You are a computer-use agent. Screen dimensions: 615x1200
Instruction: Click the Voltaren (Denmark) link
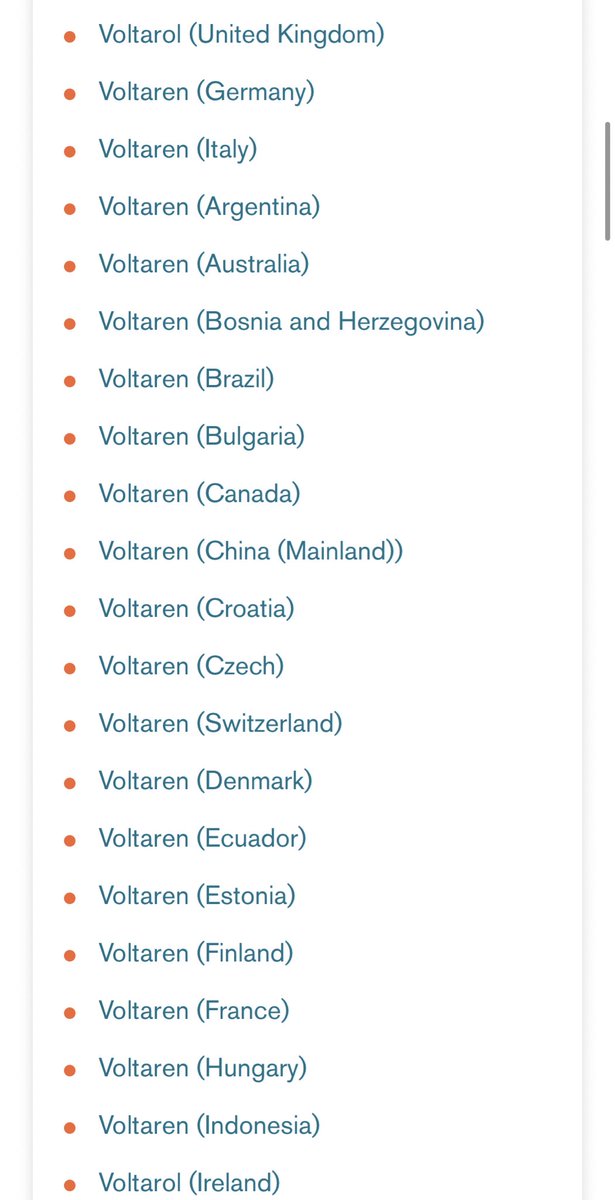click(205, 781)
